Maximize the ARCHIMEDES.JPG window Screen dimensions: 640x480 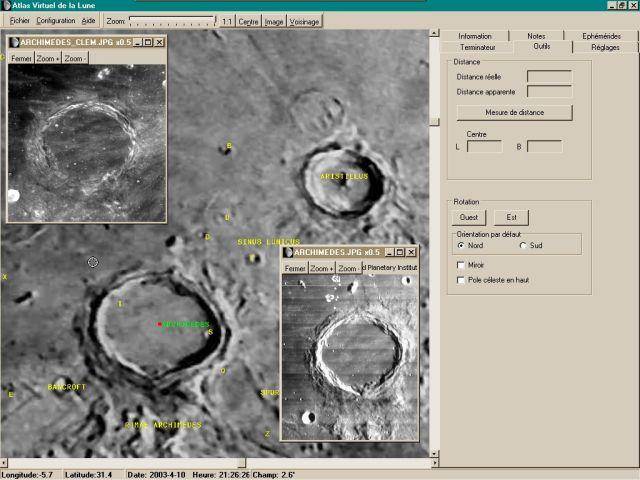400,252
